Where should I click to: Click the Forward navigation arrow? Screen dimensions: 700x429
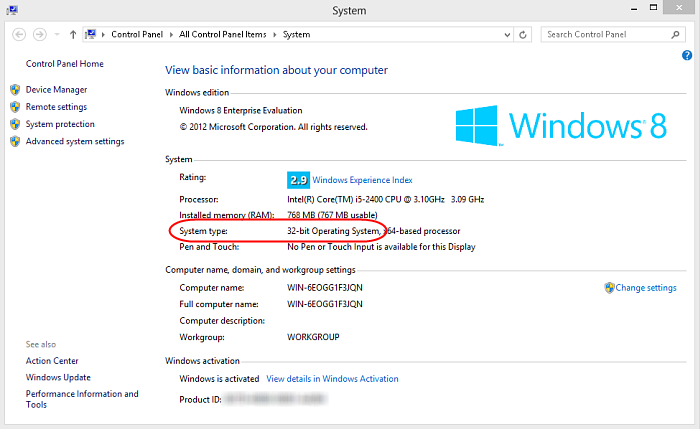click(40, 34)
